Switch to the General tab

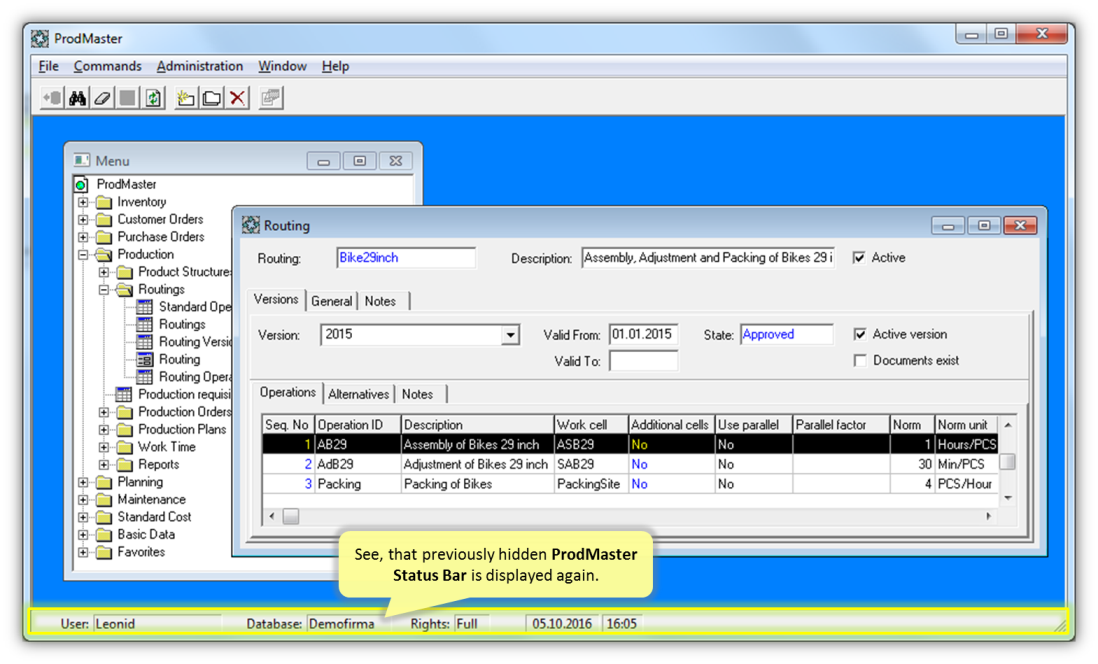click(331, 301)
